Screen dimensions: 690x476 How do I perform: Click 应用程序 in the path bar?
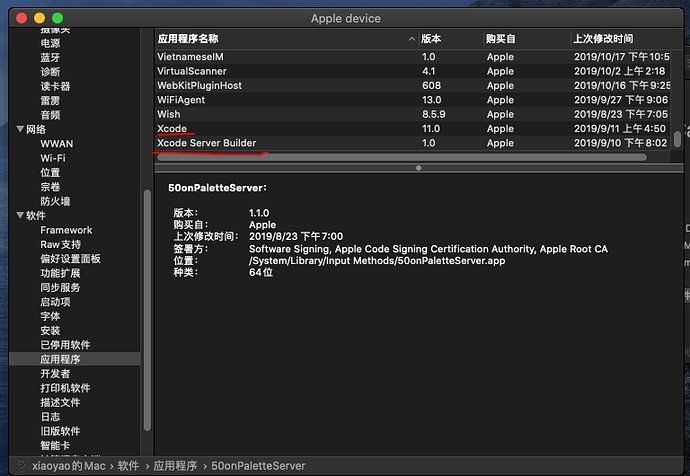pyautogui.click(x=175, y=466)
